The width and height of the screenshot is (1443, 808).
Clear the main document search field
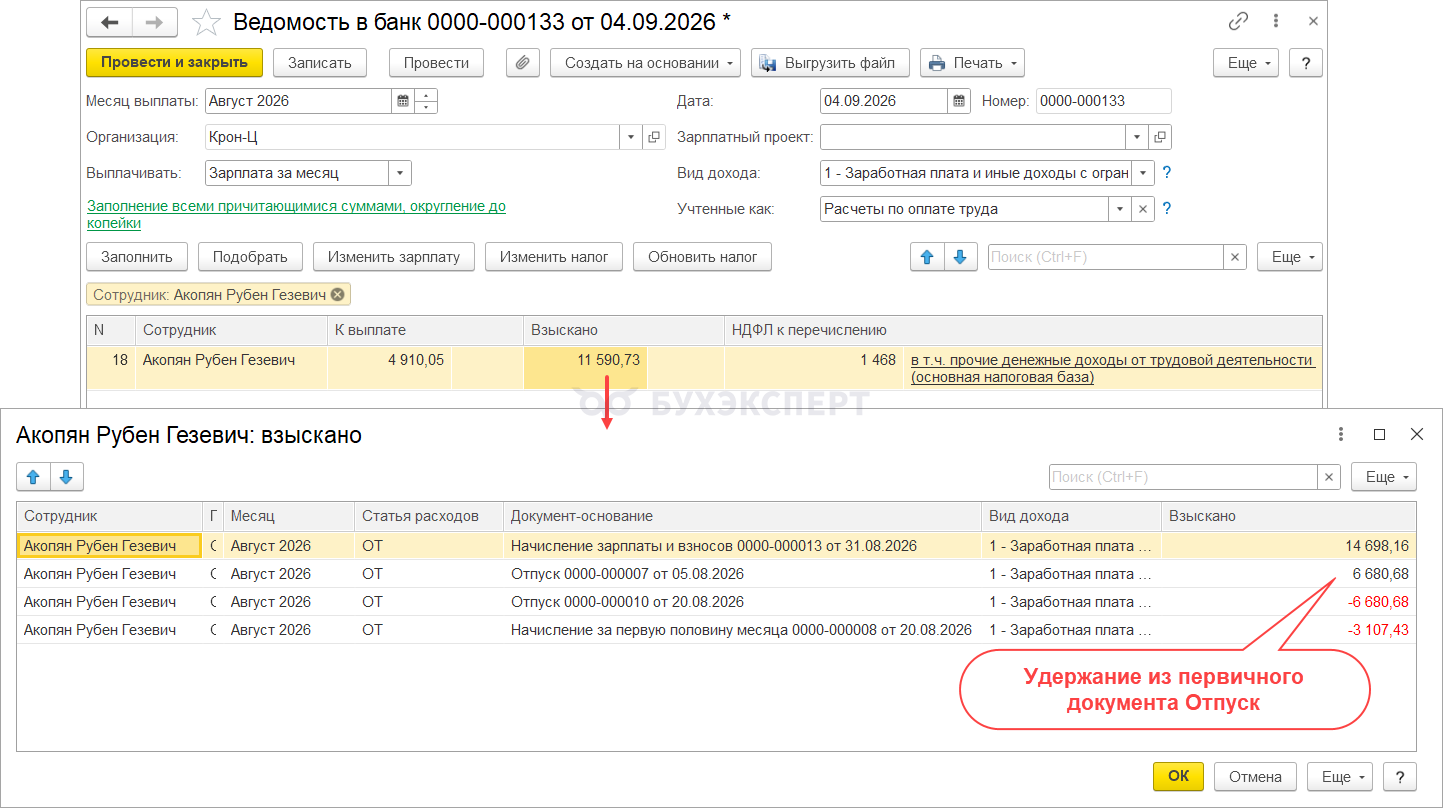1236,257
